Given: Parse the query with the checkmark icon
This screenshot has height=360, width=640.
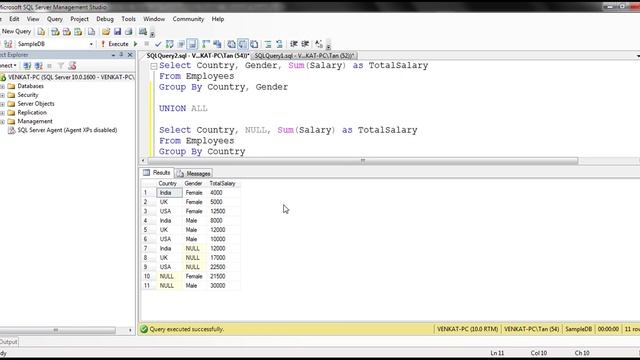Looking at the screenshot, I should click(x=158, y=44).
